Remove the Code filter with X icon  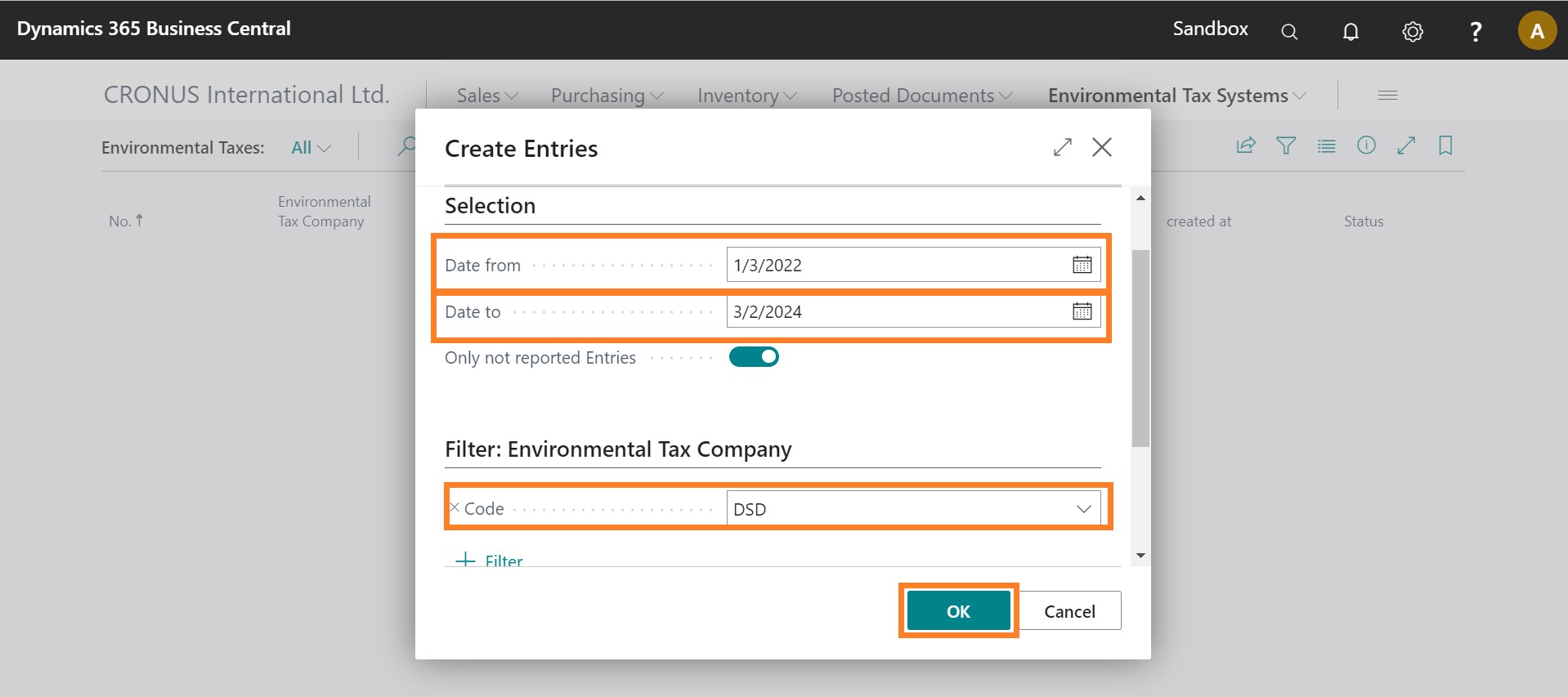tap(455, 507)
